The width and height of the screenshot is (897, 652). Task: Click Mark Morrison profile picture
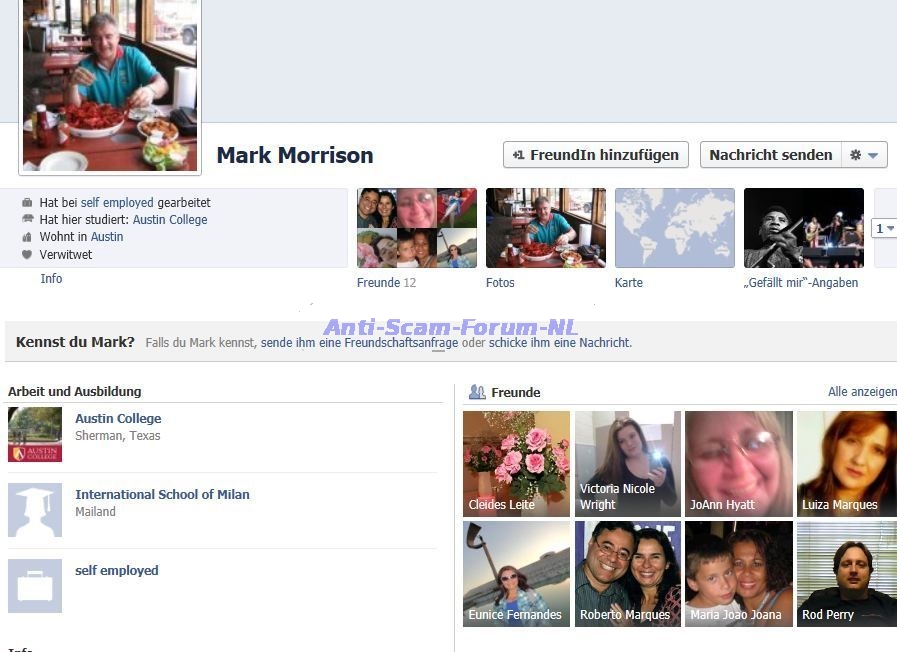pyautogui.click(x=110, y=85)
